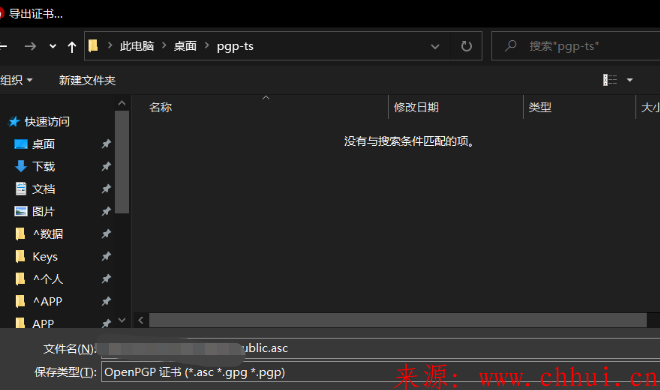The image size is (660, 390).
Task: Select 此电脑 in the breadcrumb path
Action: point(137,46)
